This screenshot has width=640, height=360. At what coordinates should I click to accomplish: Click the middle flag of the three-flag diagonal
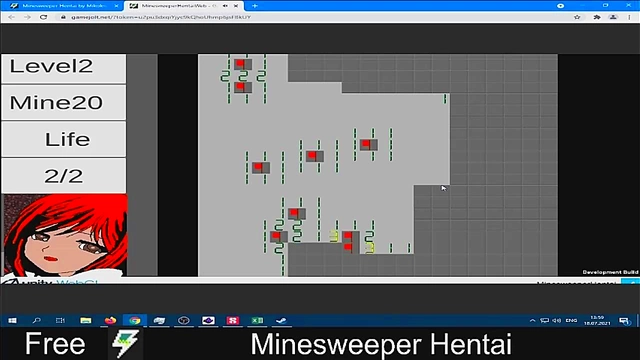(x=315, y=156)
